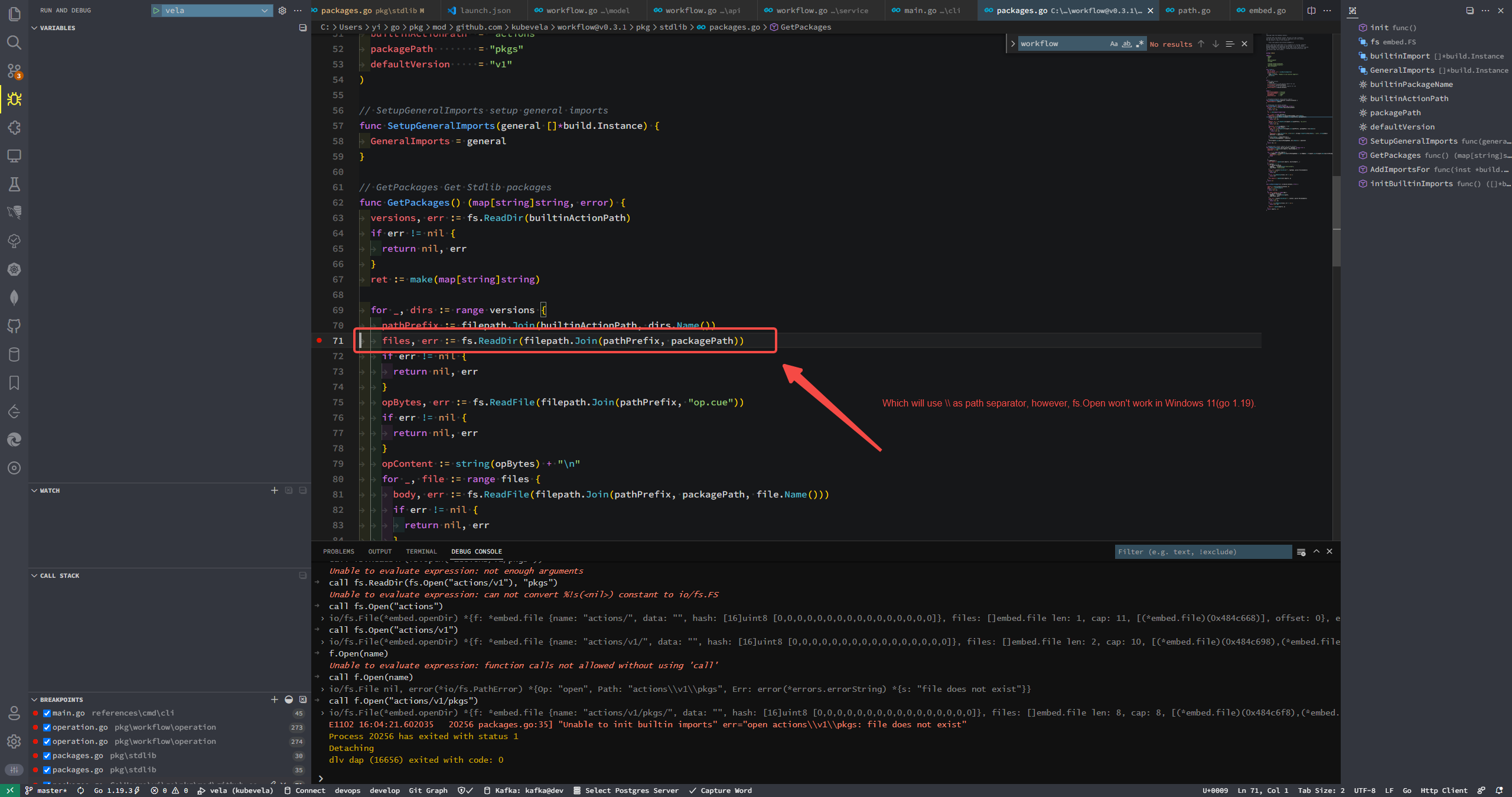Screen dimensions: 1512x797
Task: Collapse the Call Stack section
Action: (x=34, y=575)
